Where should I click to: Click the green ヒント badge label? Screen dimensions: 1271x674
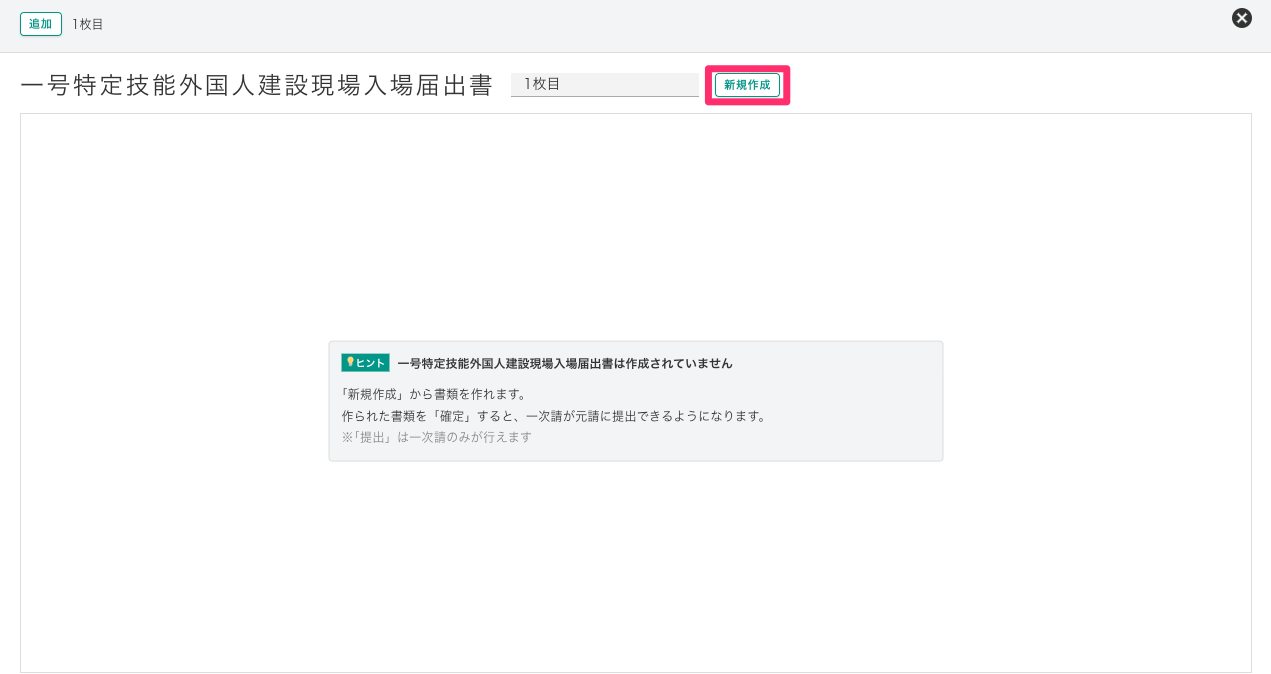pos(370,363)
